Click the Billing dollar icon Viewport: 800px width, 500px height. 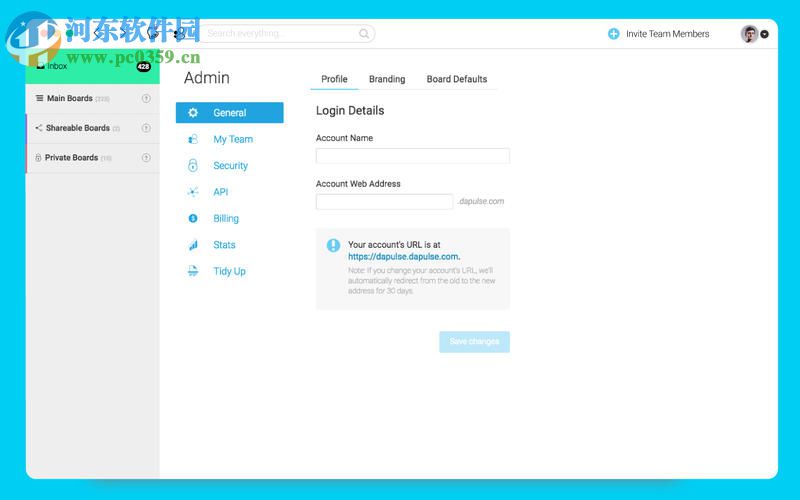pos(193,218)
